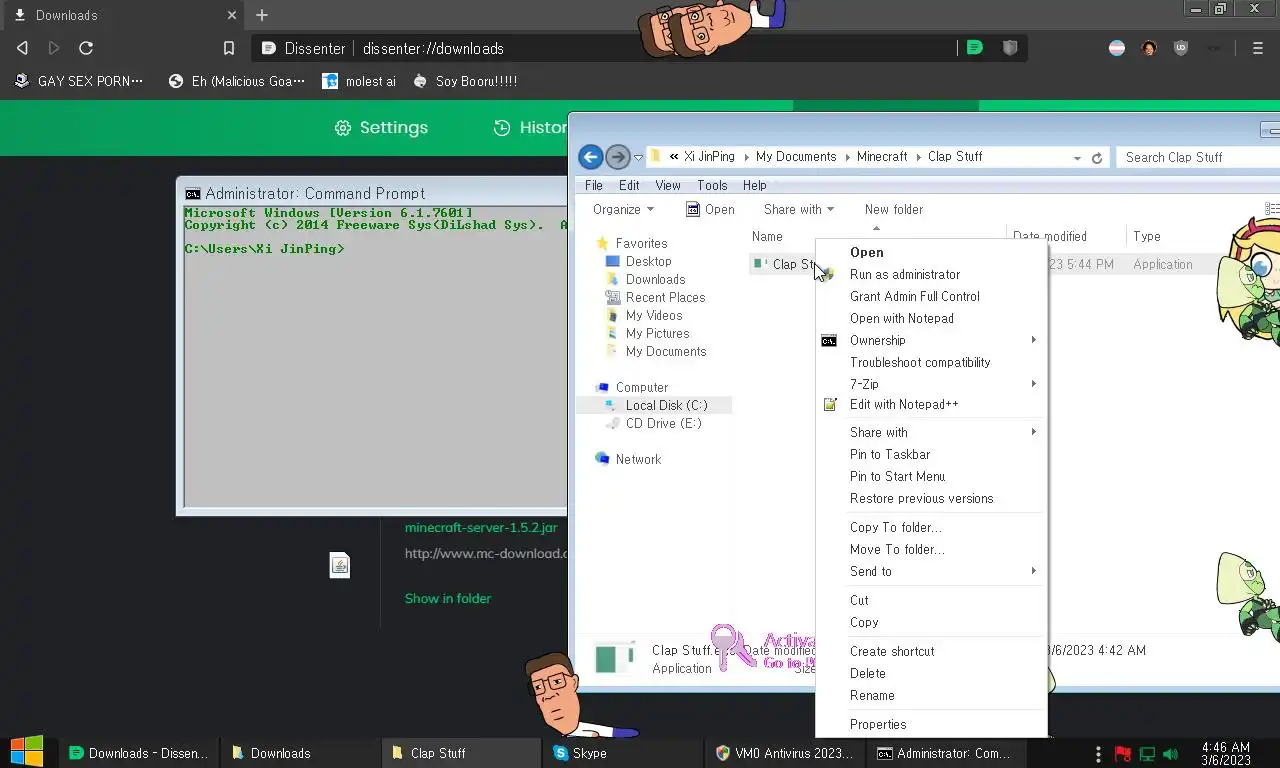Open the Organize dropdown in Explorer toolbar
The width and height of the screenshot is (1280, 768).
(x=623, y=210)
